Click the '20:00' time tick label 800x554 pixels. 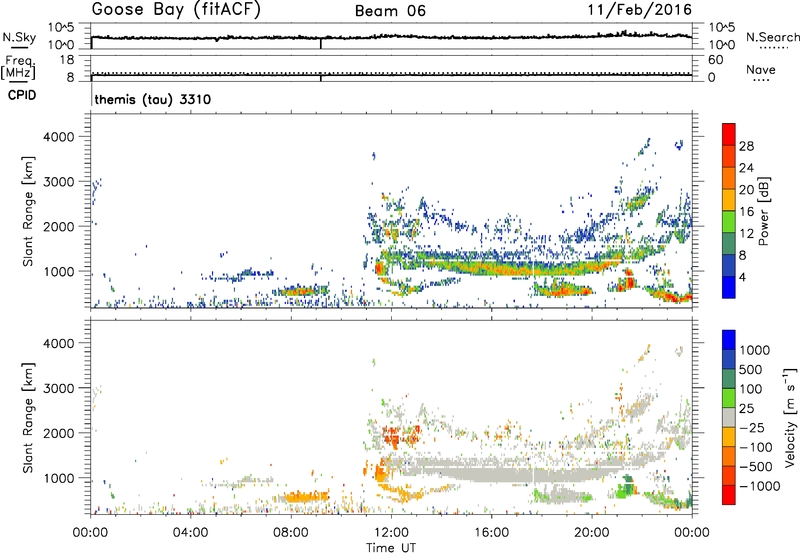pyautogui.click(x=591, y=533)
